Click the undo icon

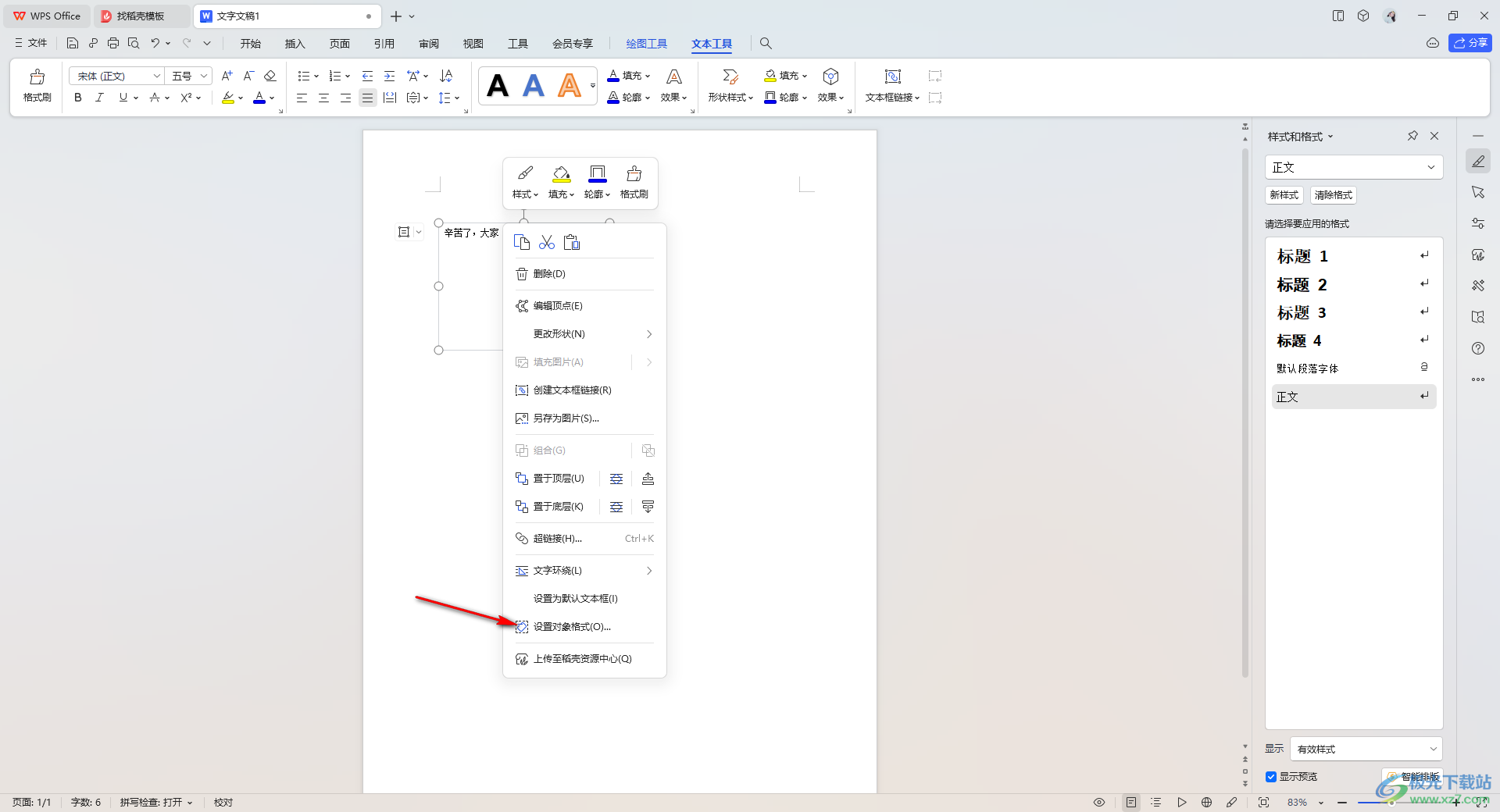(155, 43)
